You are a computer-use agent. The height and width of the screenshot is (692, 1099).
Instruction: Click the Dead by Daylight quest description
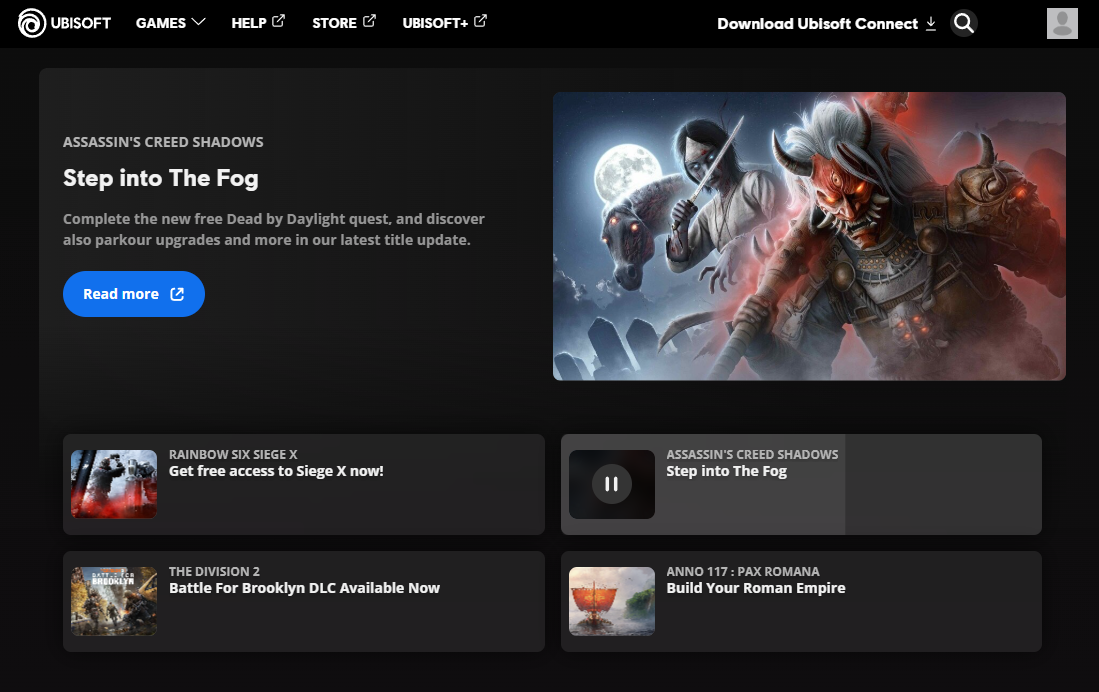[274, 229]
